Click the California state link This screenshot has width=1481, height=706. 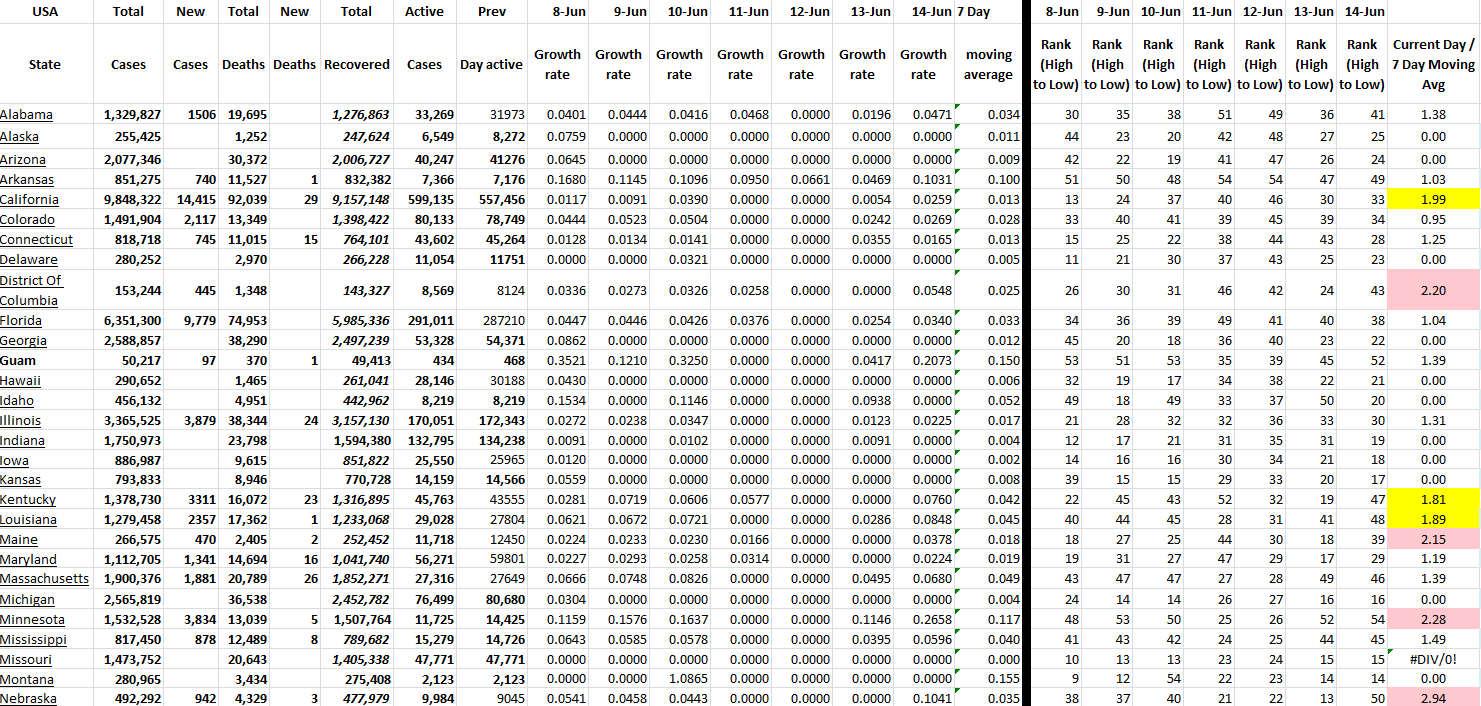[29, 200]
